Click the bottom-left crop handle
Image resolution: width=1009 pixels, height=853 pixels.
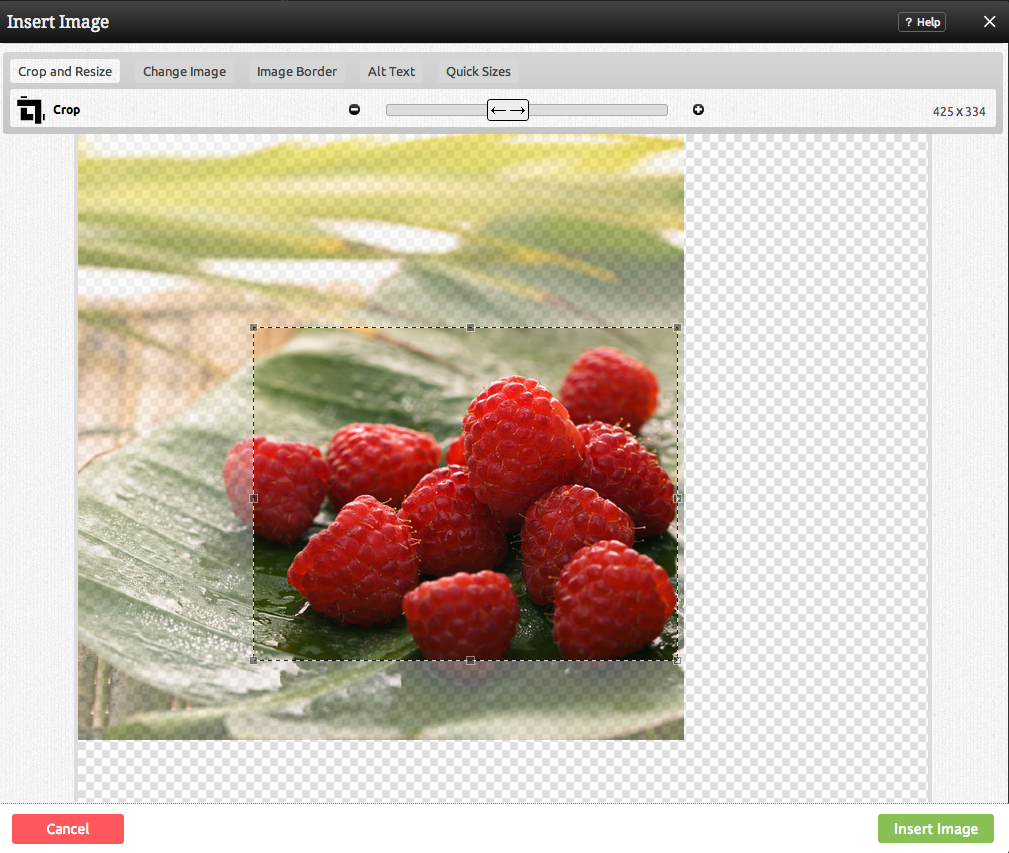254,660
